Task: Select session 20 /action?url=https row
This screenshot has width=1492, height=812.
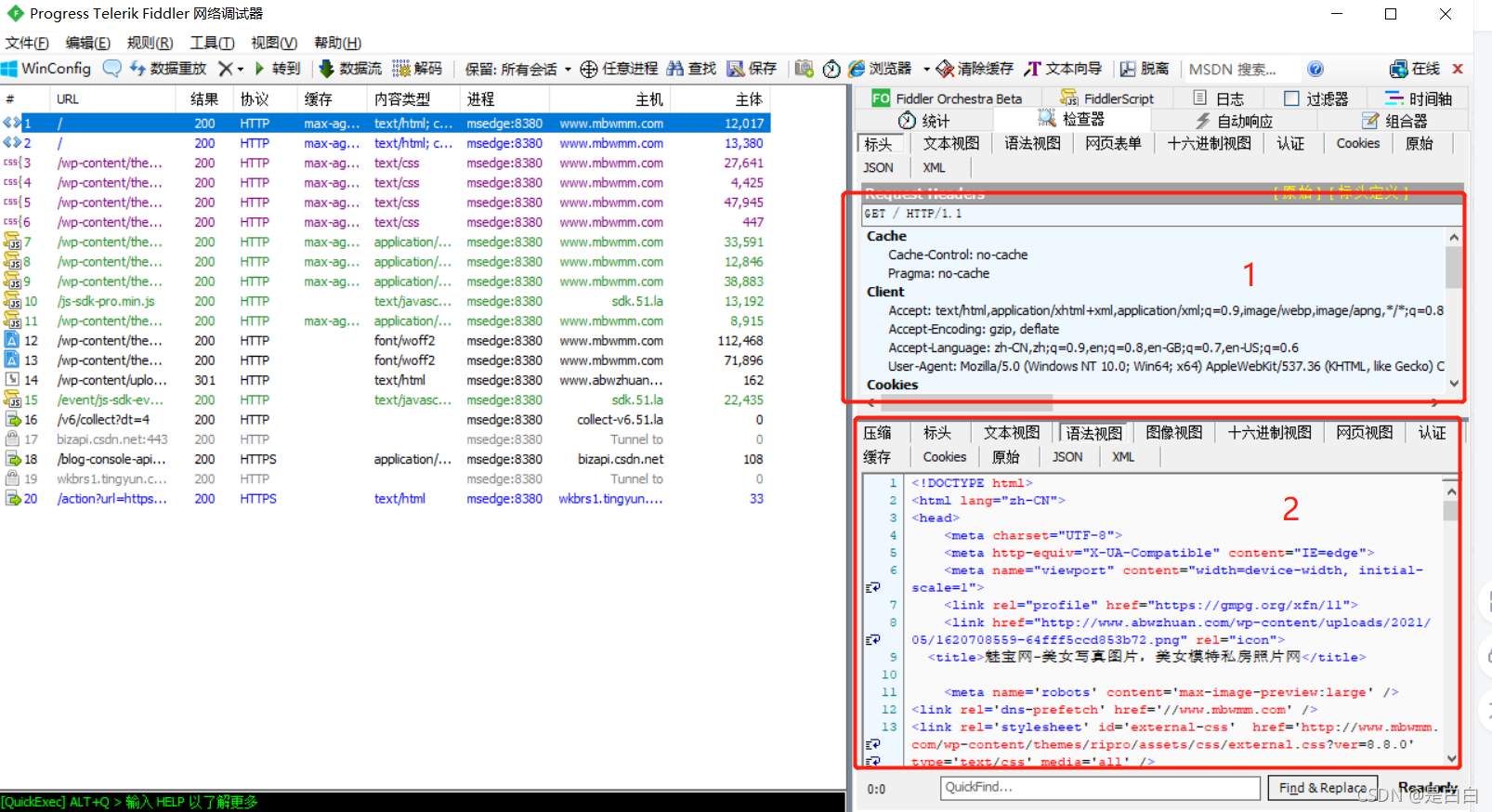Action: coord(386,499)
